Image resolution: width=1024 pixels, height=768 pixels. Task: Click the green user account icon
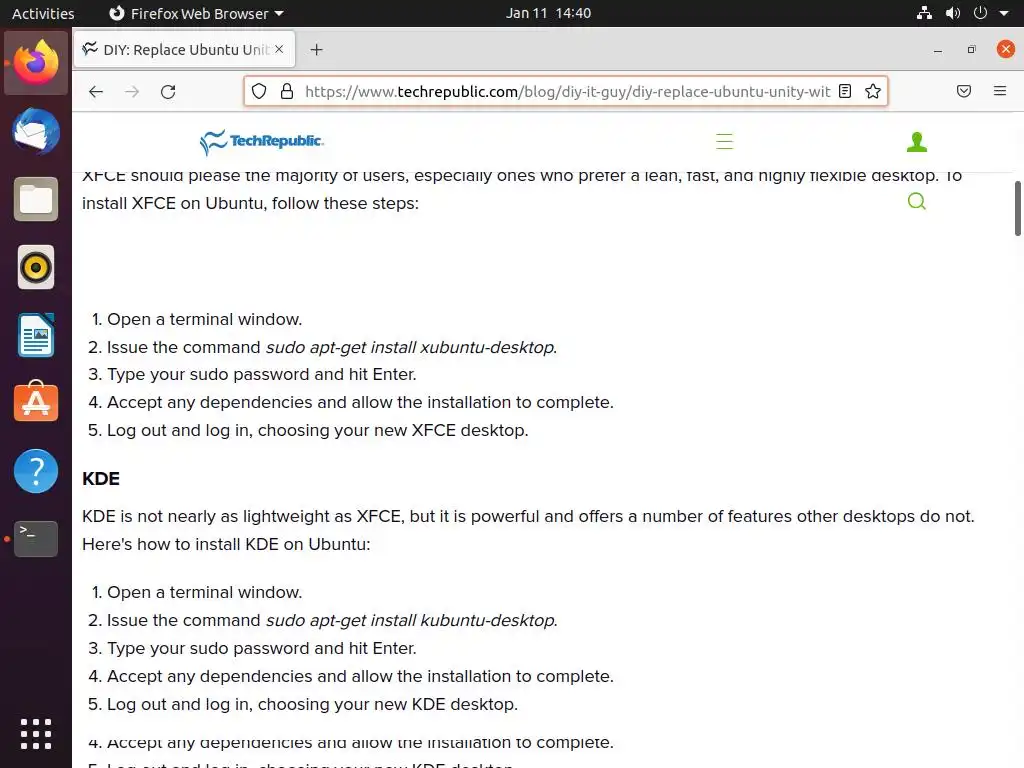coord(917,142)
